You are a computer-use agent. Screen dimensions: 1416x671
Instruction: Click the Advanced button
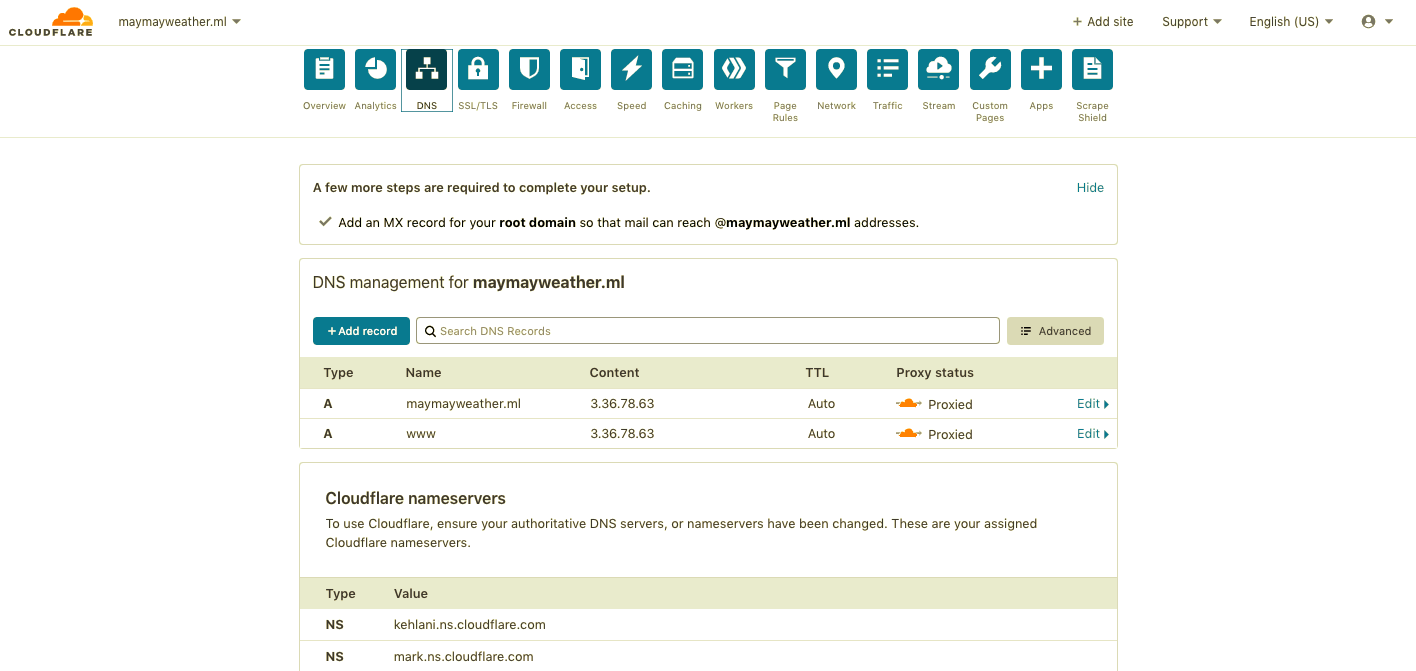(x=1055, y=331)
